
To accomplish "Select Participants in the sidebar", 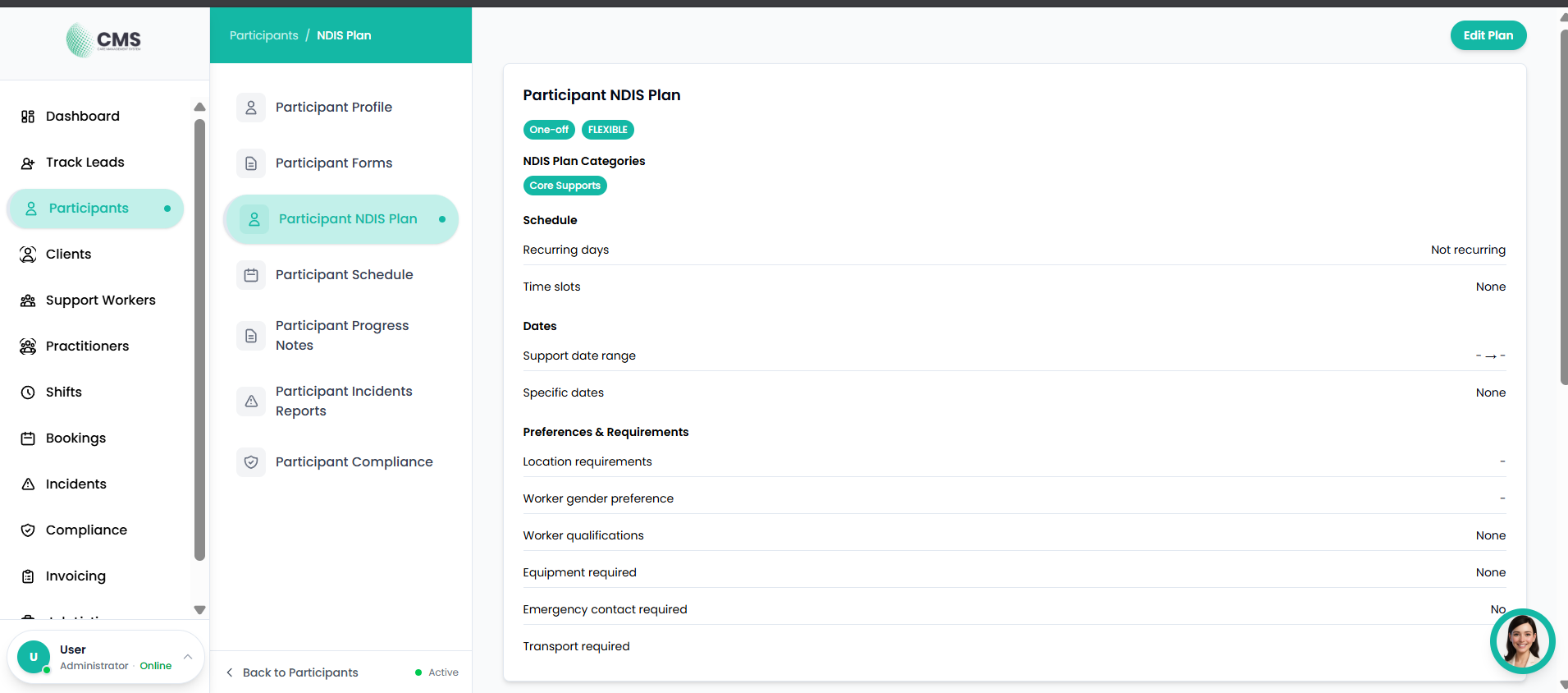I will pos(95,209).
